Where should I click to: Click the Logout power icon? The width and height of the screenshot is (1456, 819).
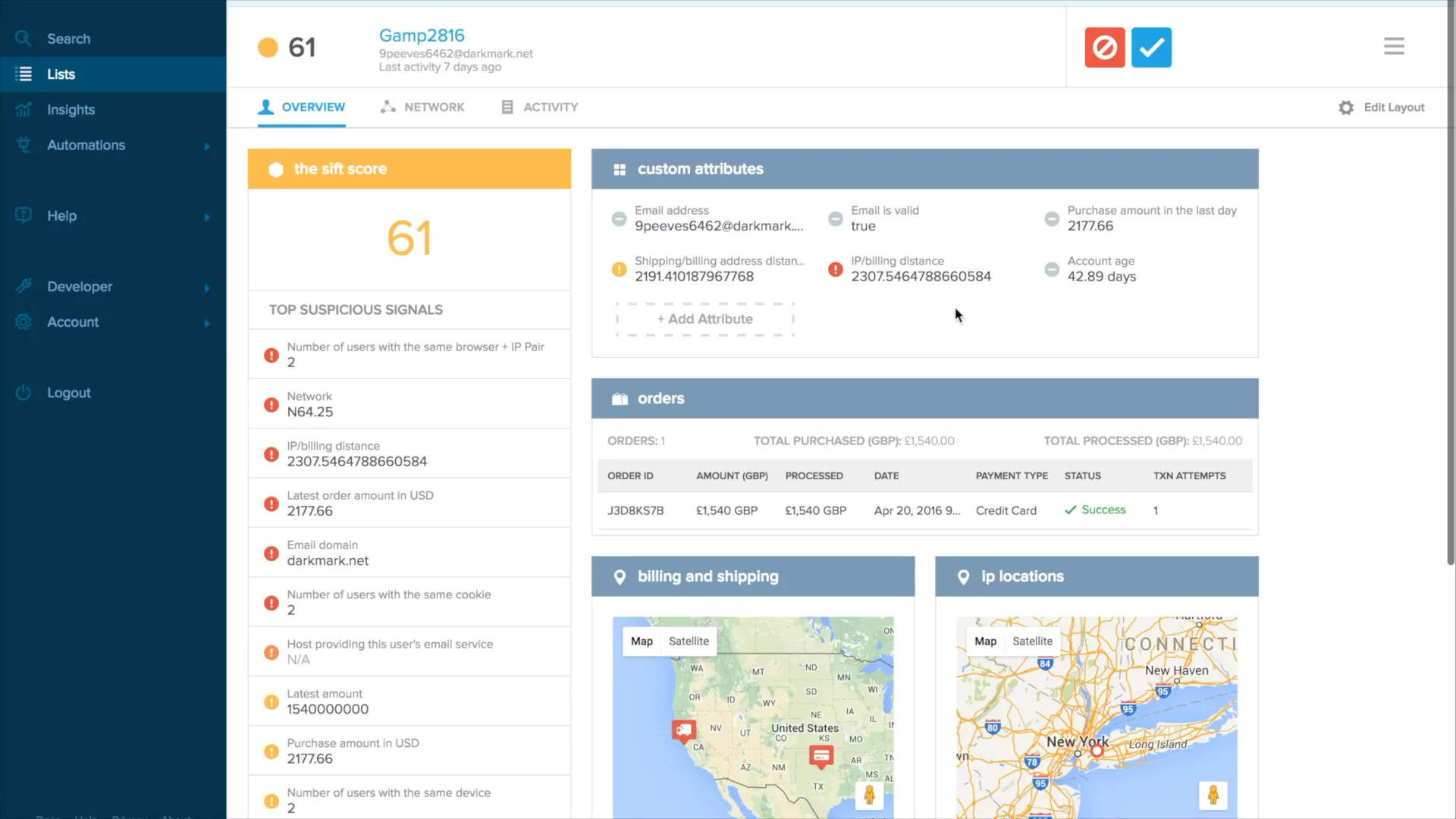[x=24, y=393]
